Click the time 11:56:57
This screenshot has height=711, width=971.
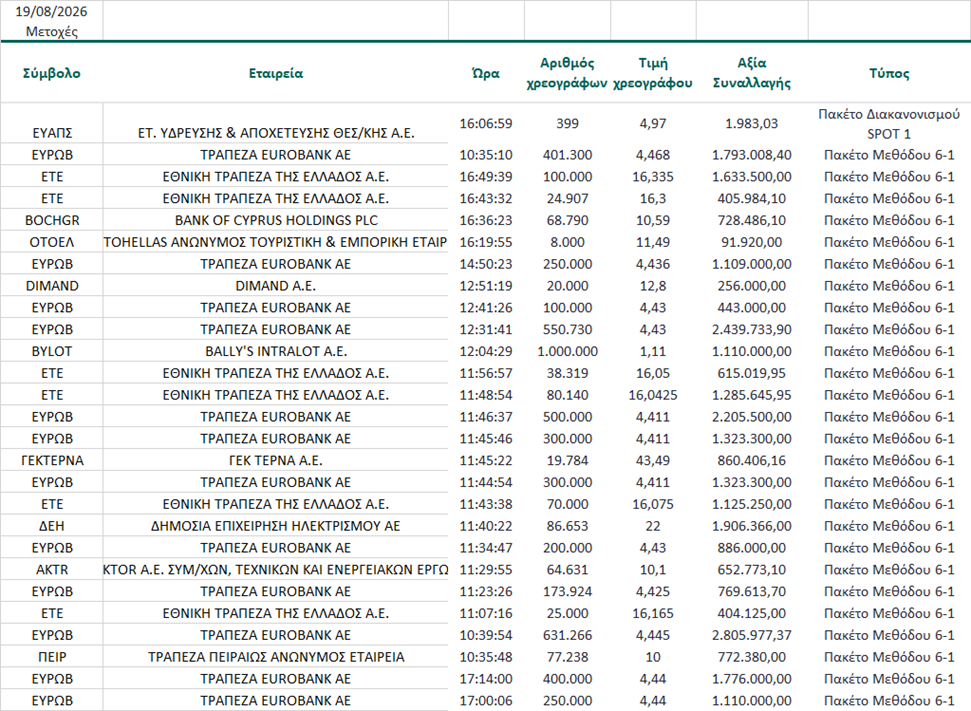coord(486,373)
